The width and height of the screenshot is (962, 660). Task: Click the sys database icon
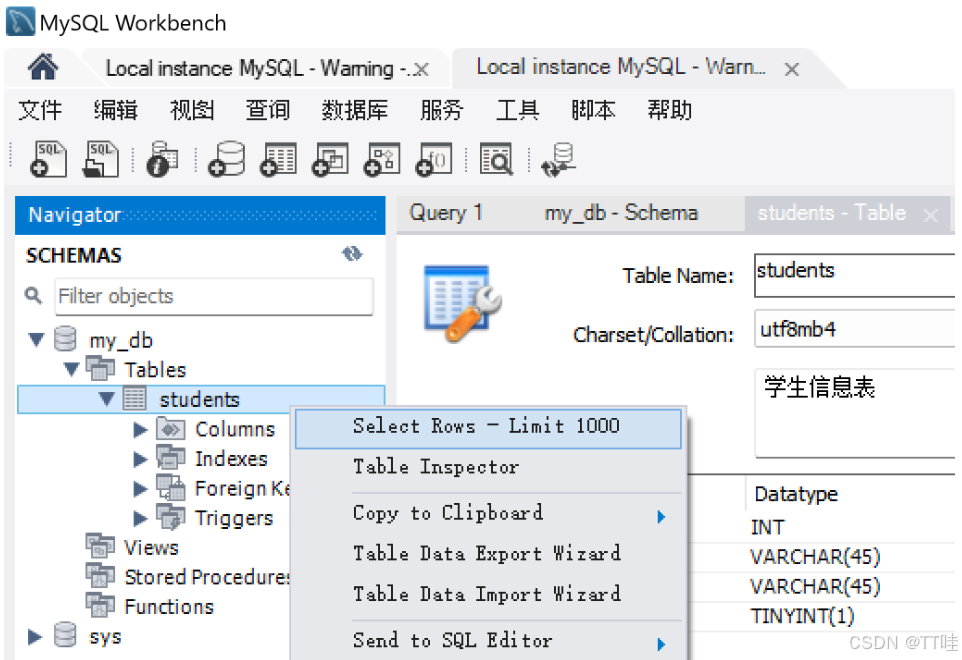(x=65, y=635)
